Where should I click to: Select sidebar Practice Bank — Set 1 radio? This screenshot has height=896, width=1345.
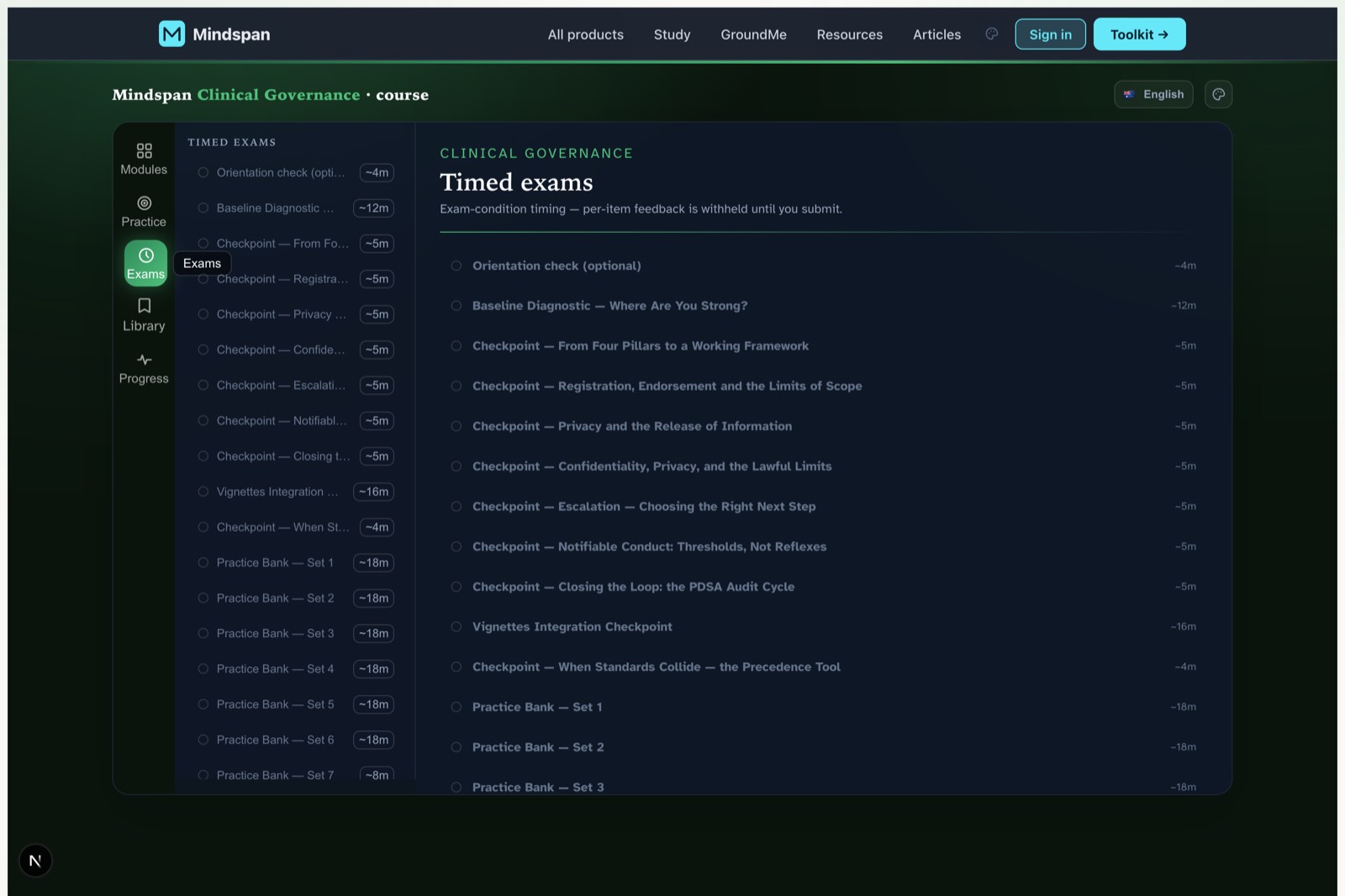203,562
